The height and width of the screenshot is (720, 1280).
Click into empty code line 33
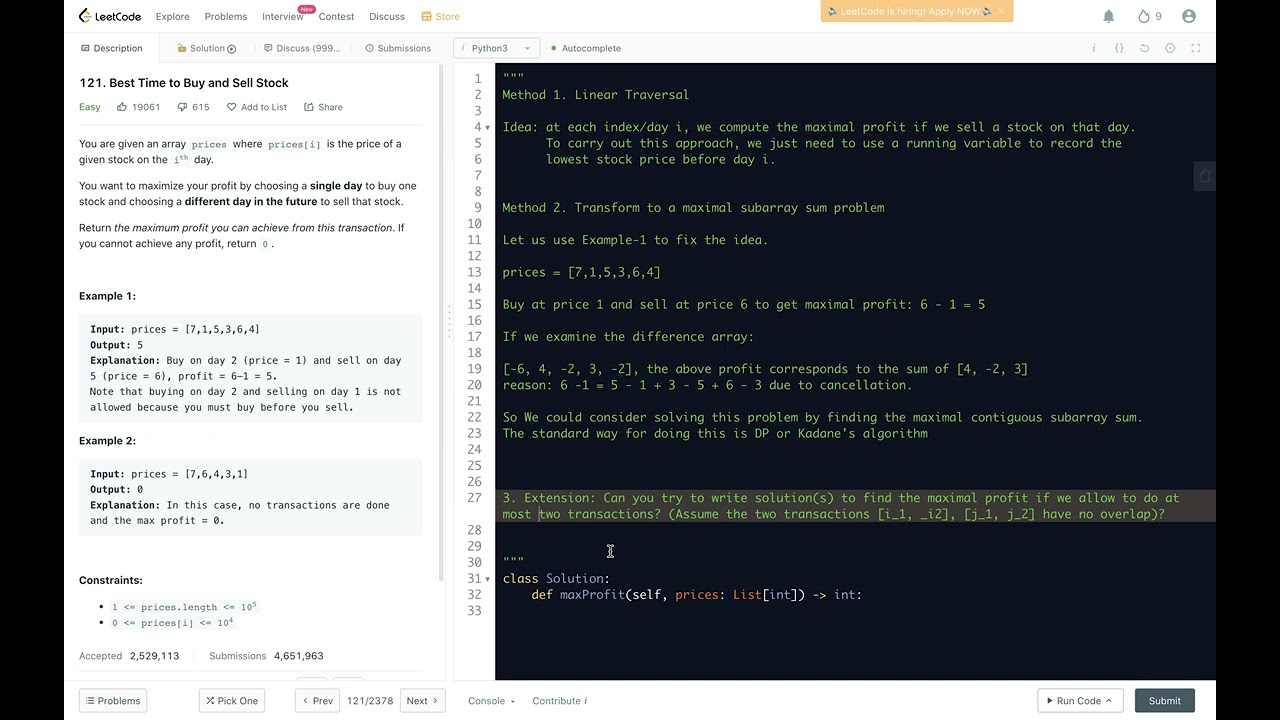[x=855, y=611]
